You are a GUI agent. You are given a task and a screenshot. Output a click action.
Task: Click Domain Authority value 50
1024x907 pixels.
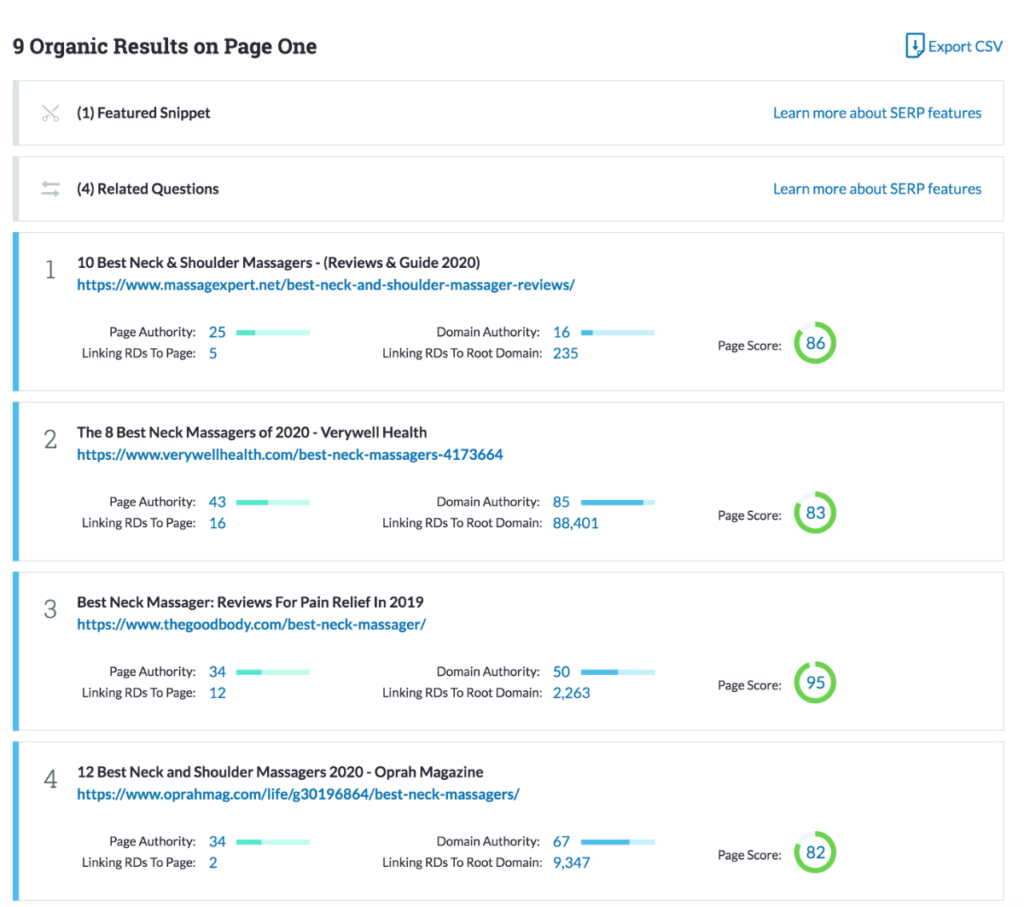coord(561,672)
